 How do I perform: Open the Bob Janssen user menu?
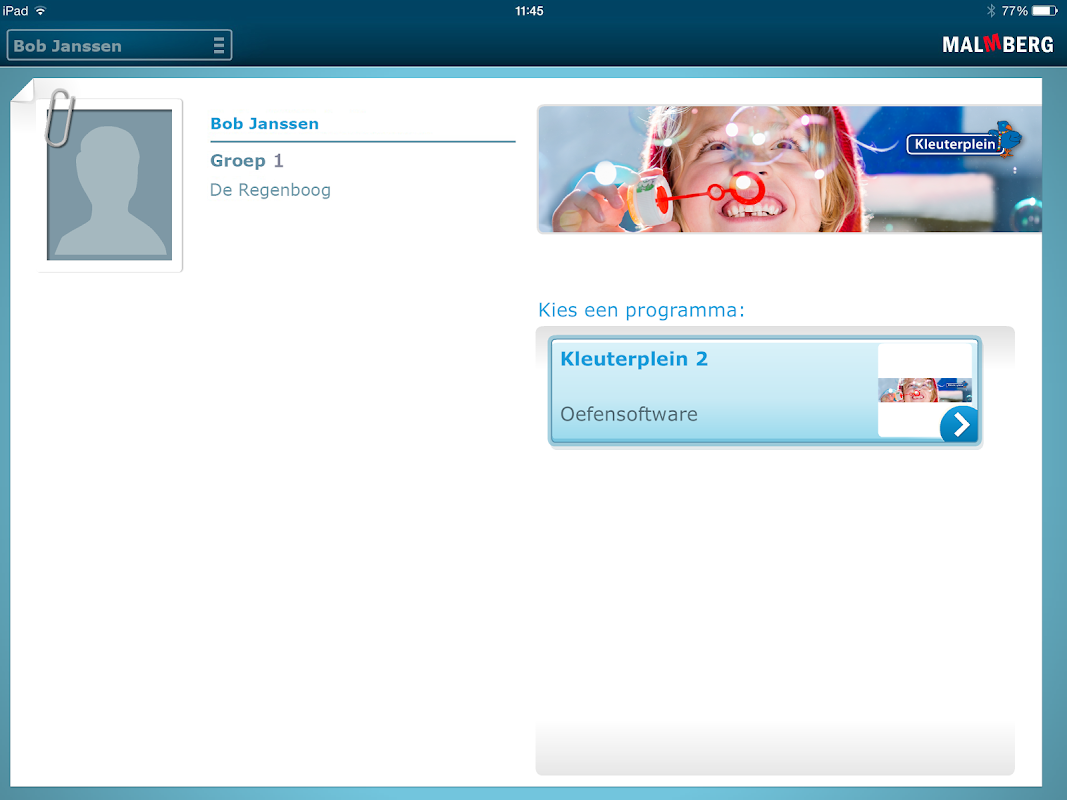point(119,46)
